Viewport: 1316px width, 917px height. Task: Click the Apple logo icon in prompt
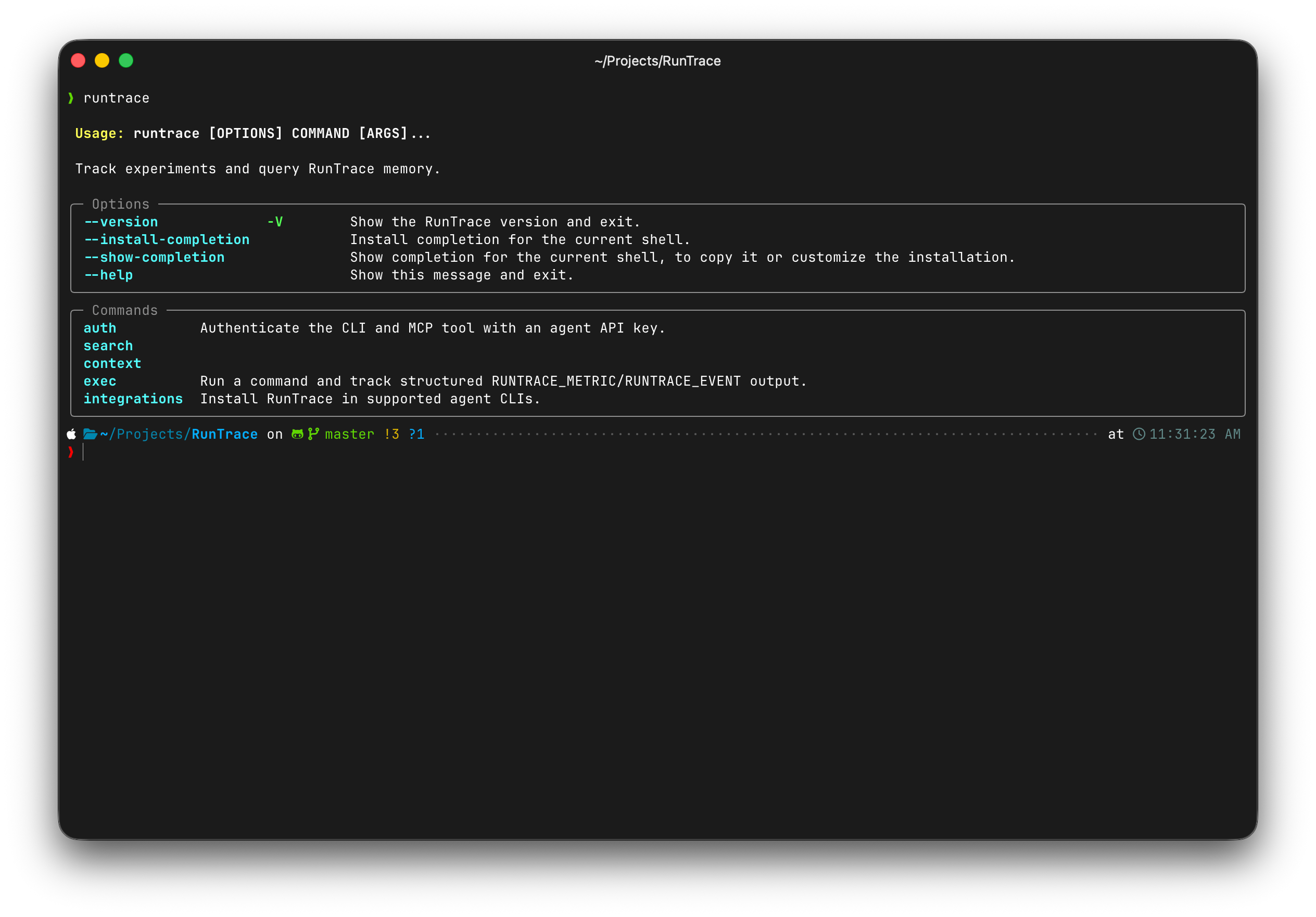coord(71,434)
